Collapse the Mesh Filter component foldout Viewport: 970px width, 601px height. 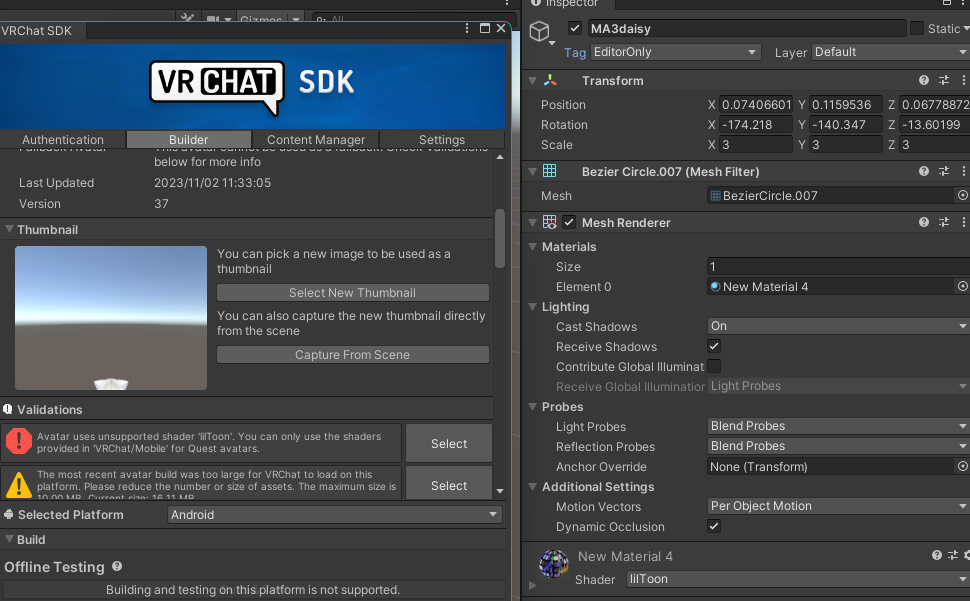(x=532, y=171)
